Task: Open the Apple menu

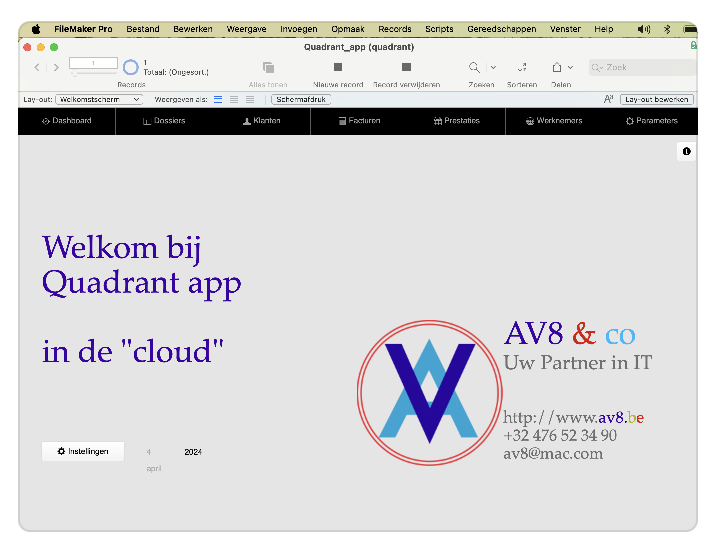Action: click(36, 29)
